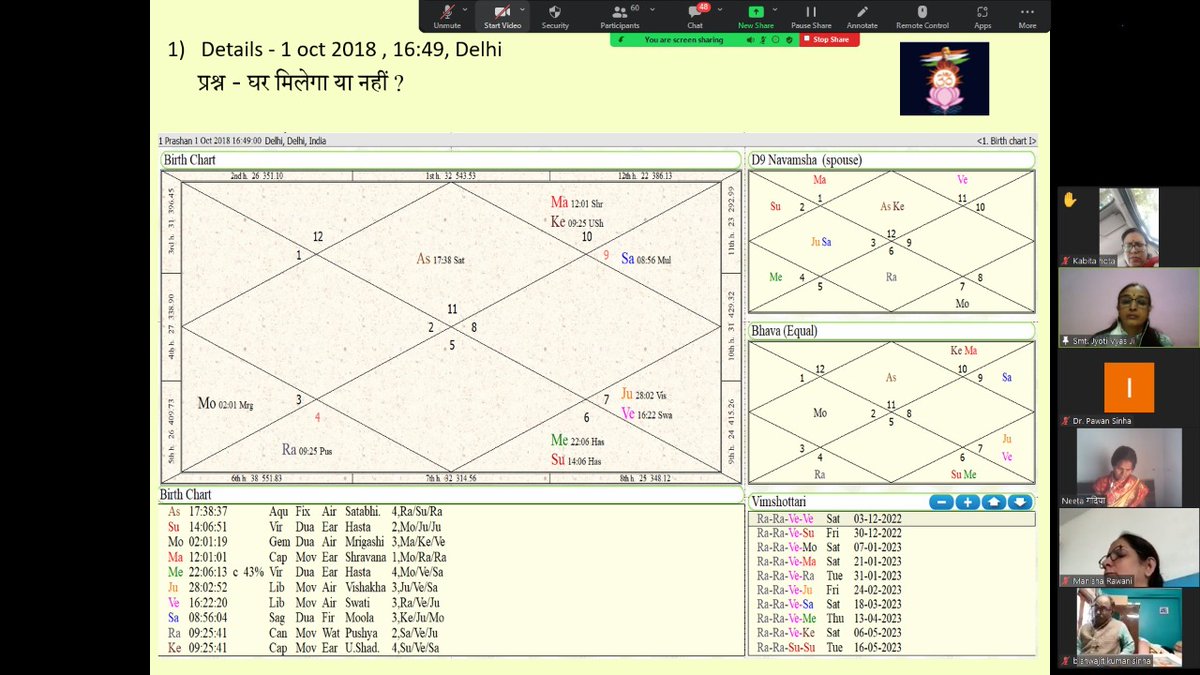Click the red Stop Share button
The image size is (1200, 675).
coord(829,39)
